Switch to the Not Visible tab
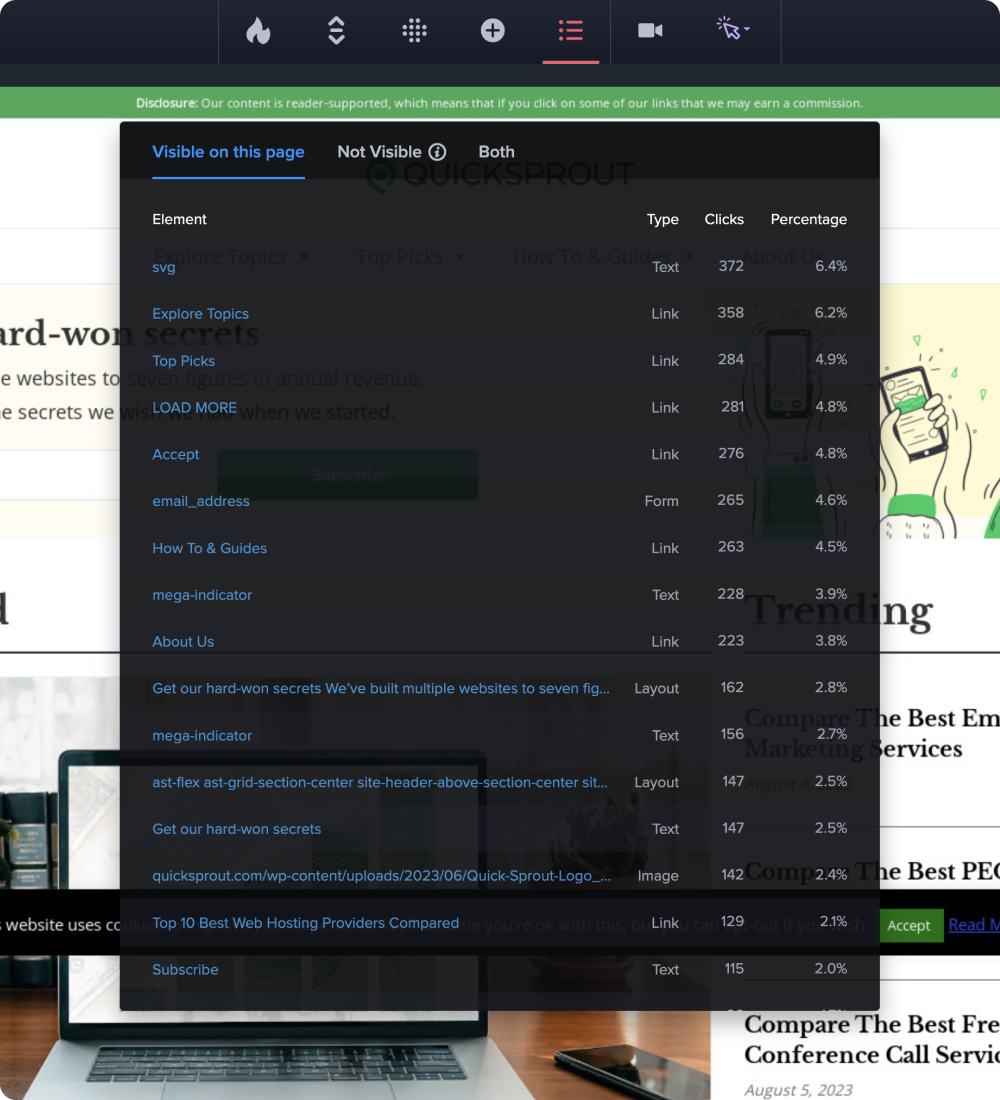Viewport: 1000px width, 1100px height. [x=379, y=152]
